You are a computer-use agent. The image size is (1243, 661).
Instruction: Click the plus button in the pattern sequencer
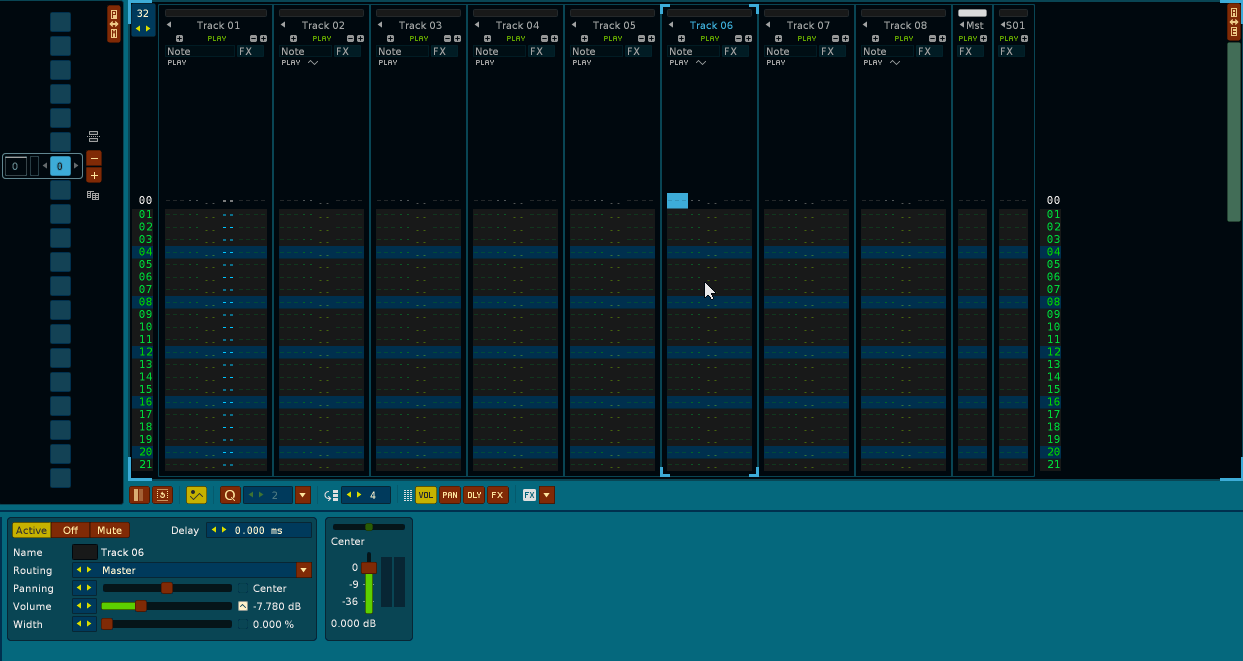tap(94, 175)
